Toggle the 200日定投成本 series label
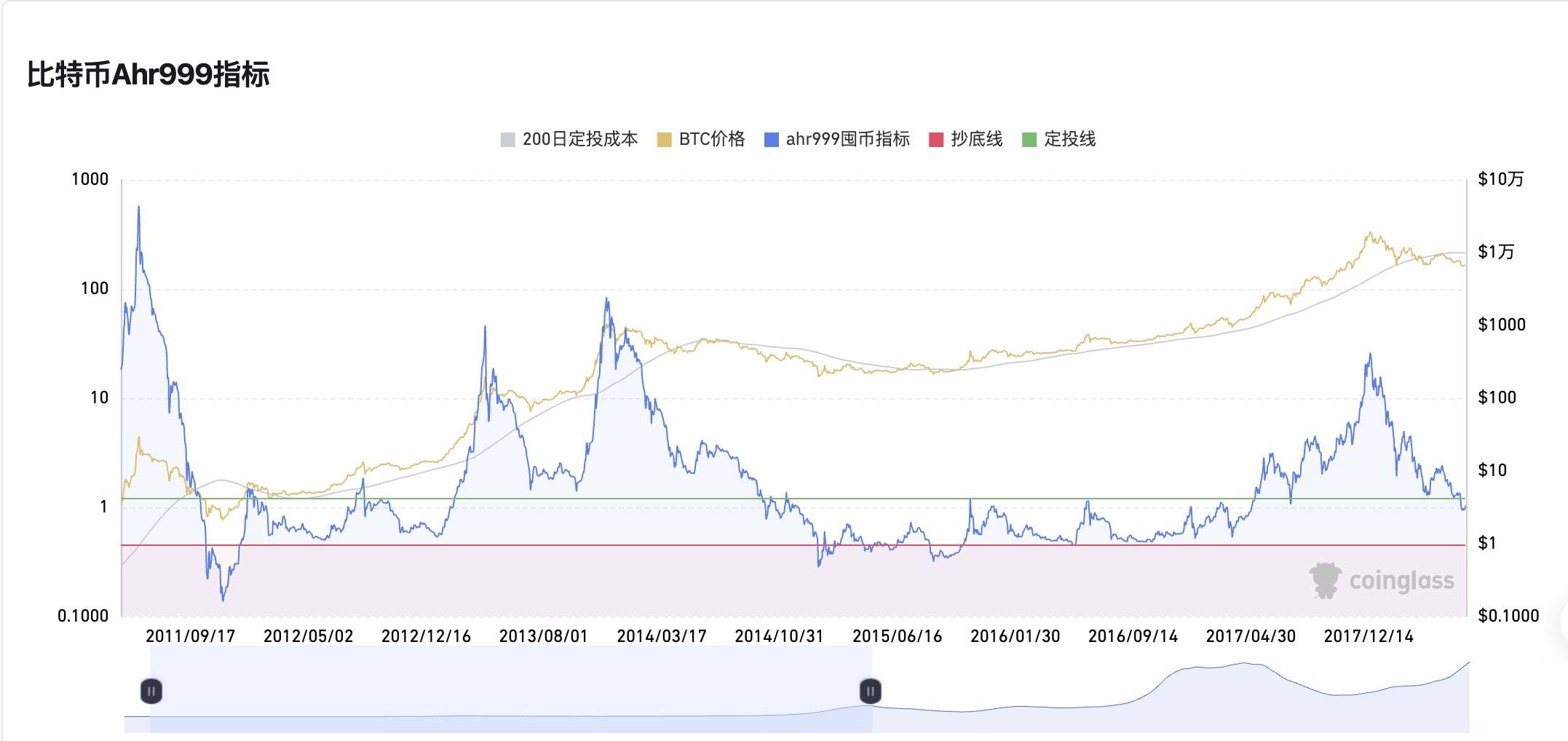The height and width of the screenshot is (741, 1568). pos(579,139)
